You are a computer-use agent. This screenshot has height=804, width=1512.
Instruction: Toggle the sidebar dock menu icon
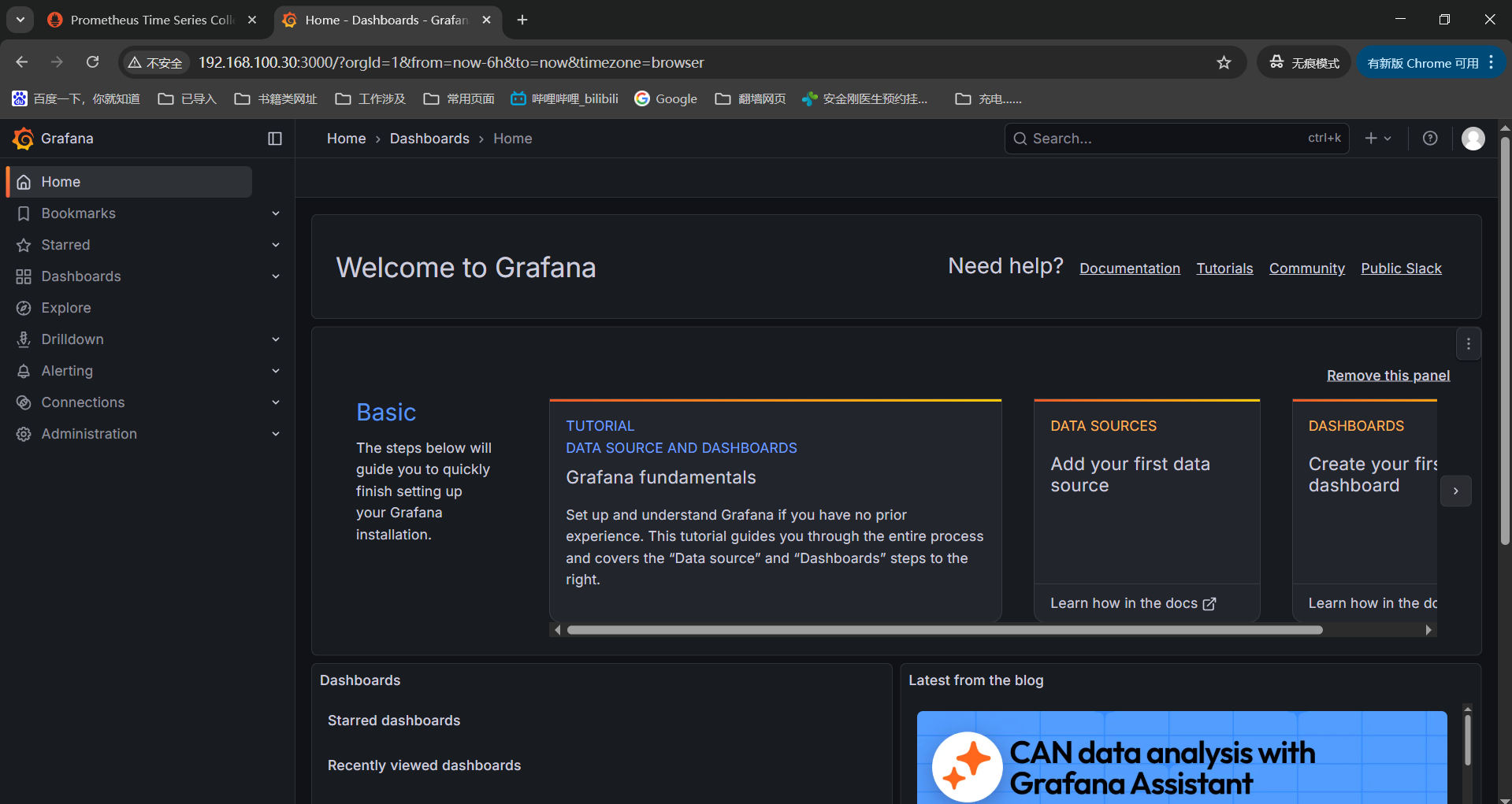click(275, 139)
